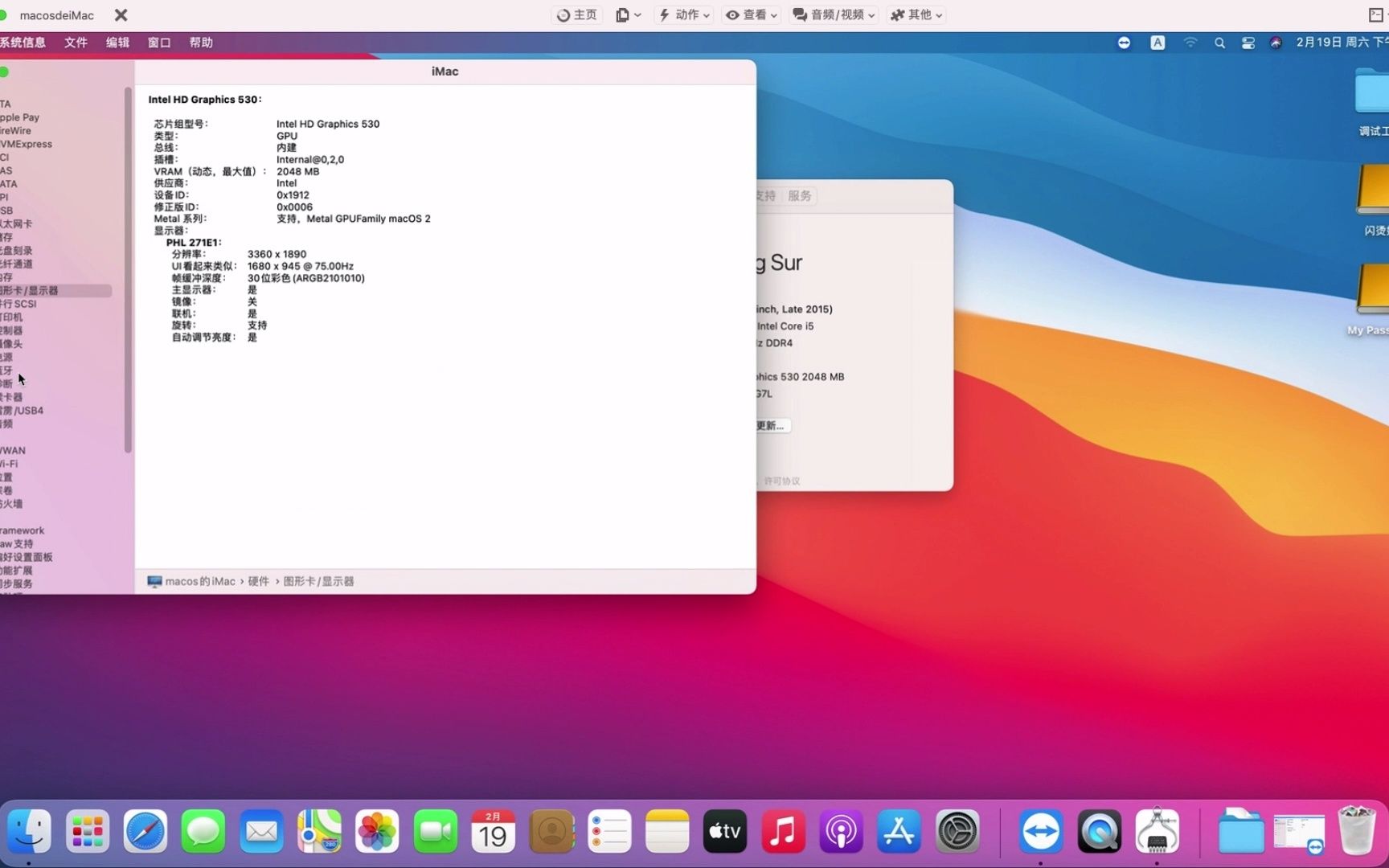1389x868 pixels.
Task: Select 图形卡/显示器 in the sidebar
Action: (55, 290)
